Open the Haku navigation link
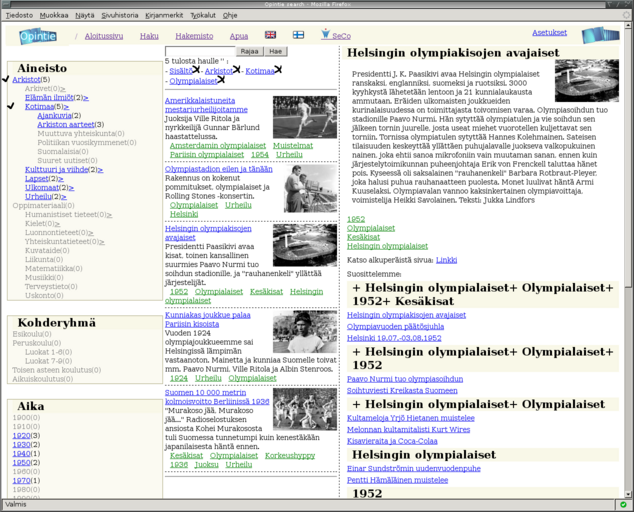This screenshot has height=512, width=634. pyautogui.click(x=149, y=36)
